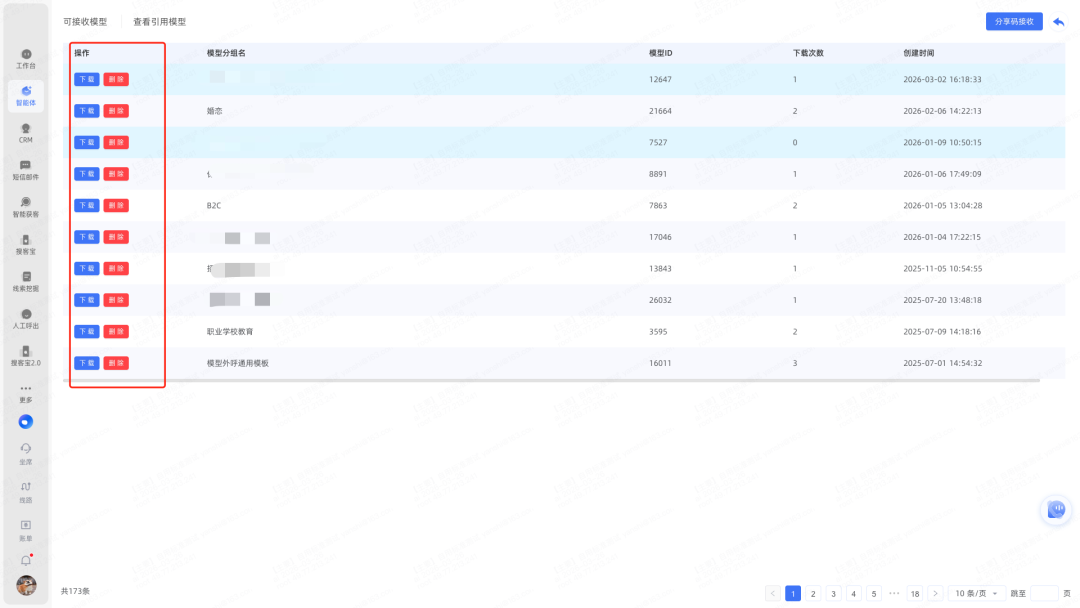Screen dimensions: 1080x608
Task: Expand the 更多 menu in sidebar
Action: tap(26, 393)
